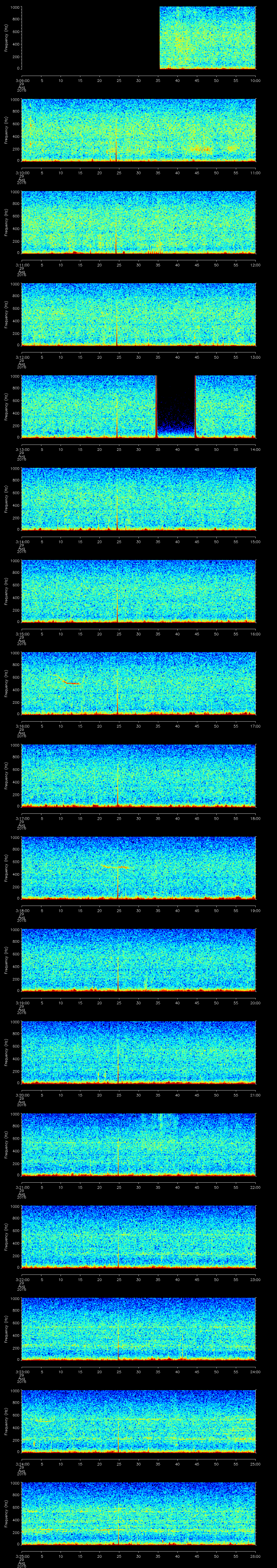
Task: Open the 3:19 minute spectrogram panel
Action: click(139, 960)
